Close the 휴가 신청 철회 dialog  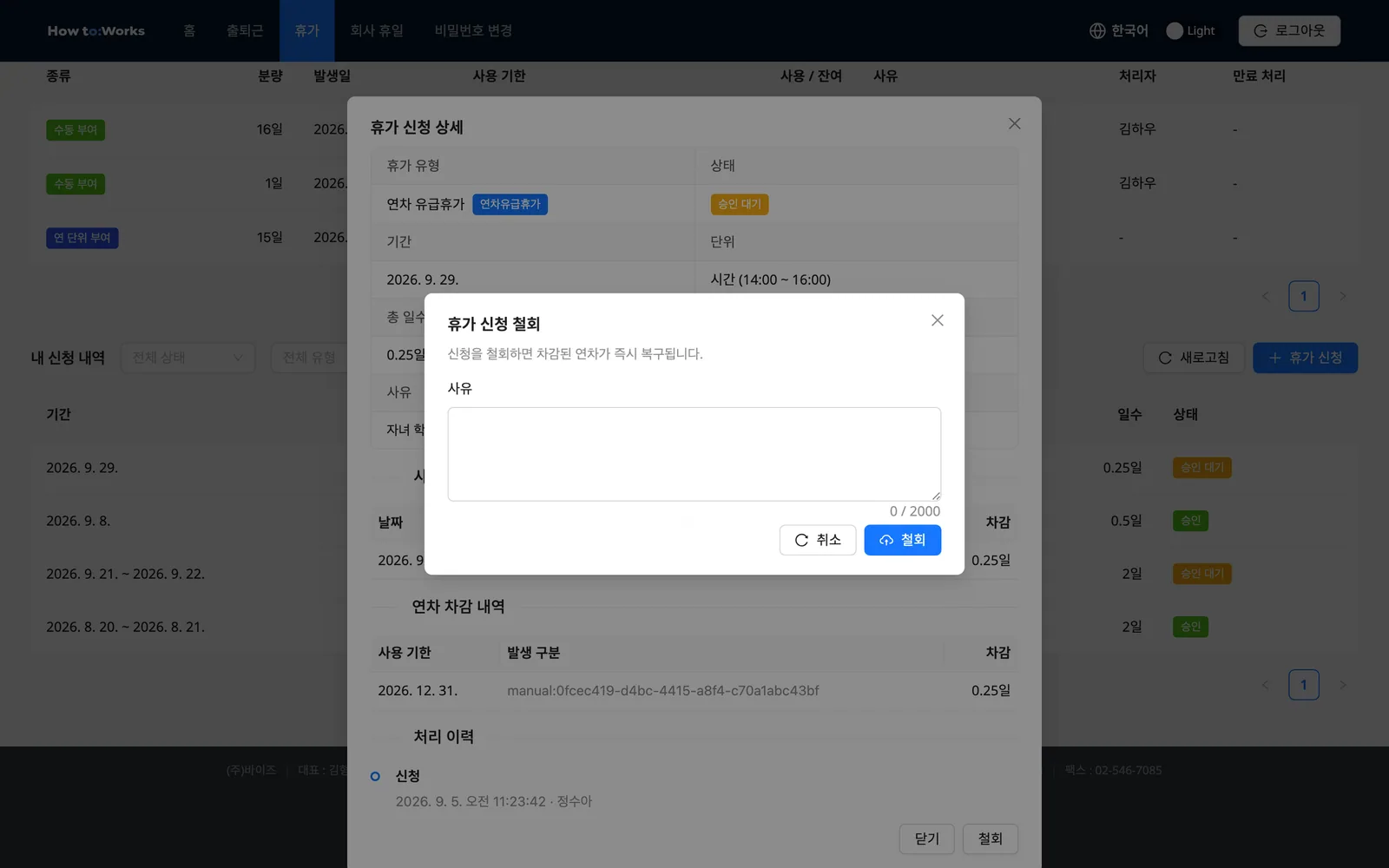(938, 320)
